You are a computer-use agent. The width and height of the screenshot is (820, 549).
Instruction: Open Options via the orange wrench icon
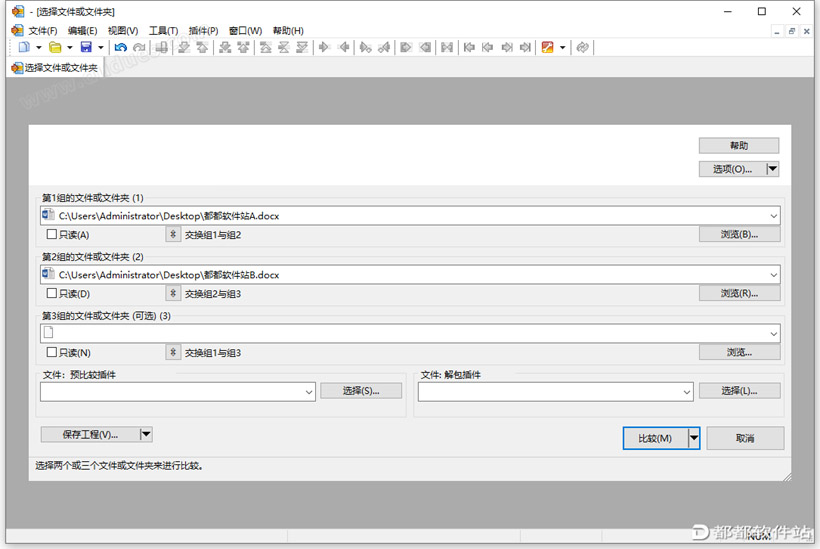point(548,48)
